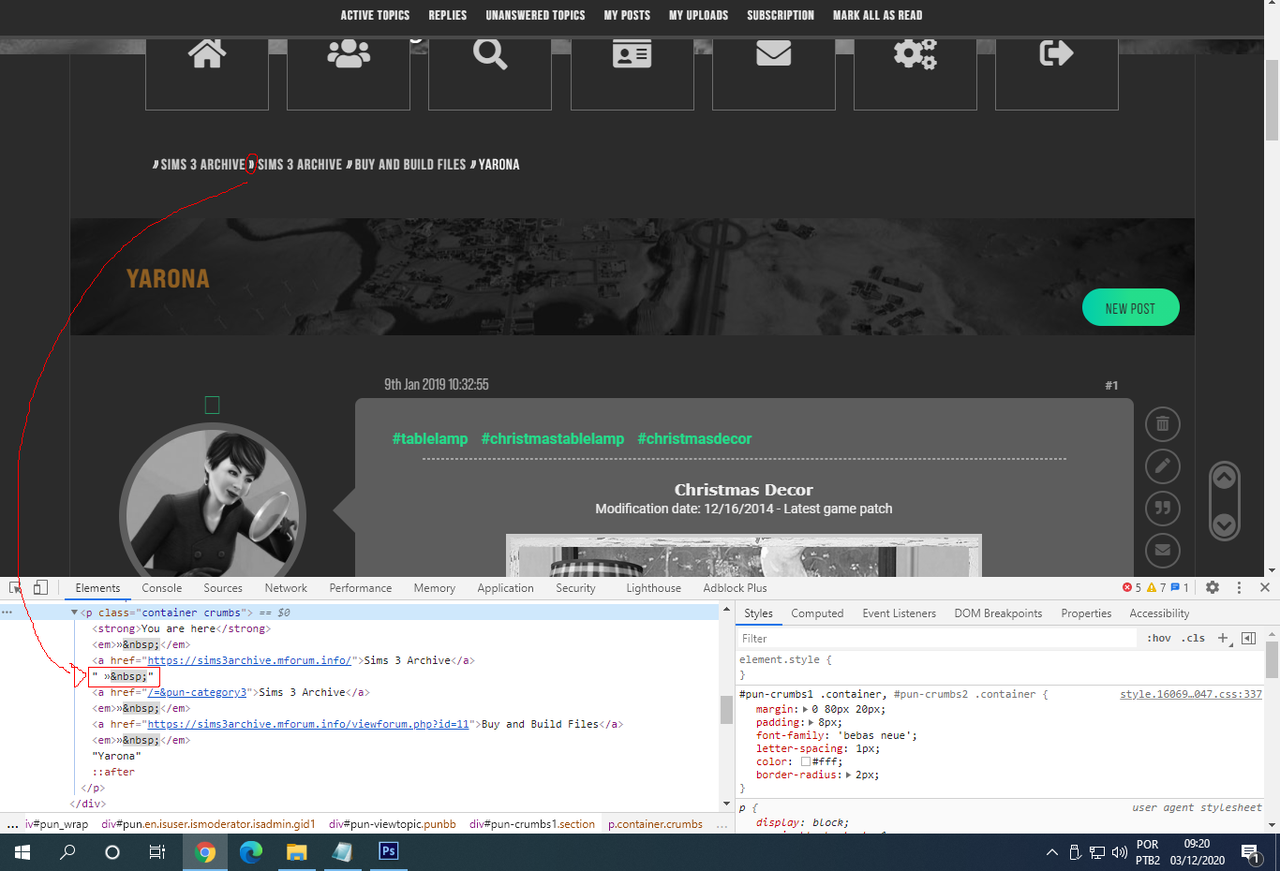Click the magnifier search icon
The height and width of the screenshot is (871, 1280).
pos(490,53)
